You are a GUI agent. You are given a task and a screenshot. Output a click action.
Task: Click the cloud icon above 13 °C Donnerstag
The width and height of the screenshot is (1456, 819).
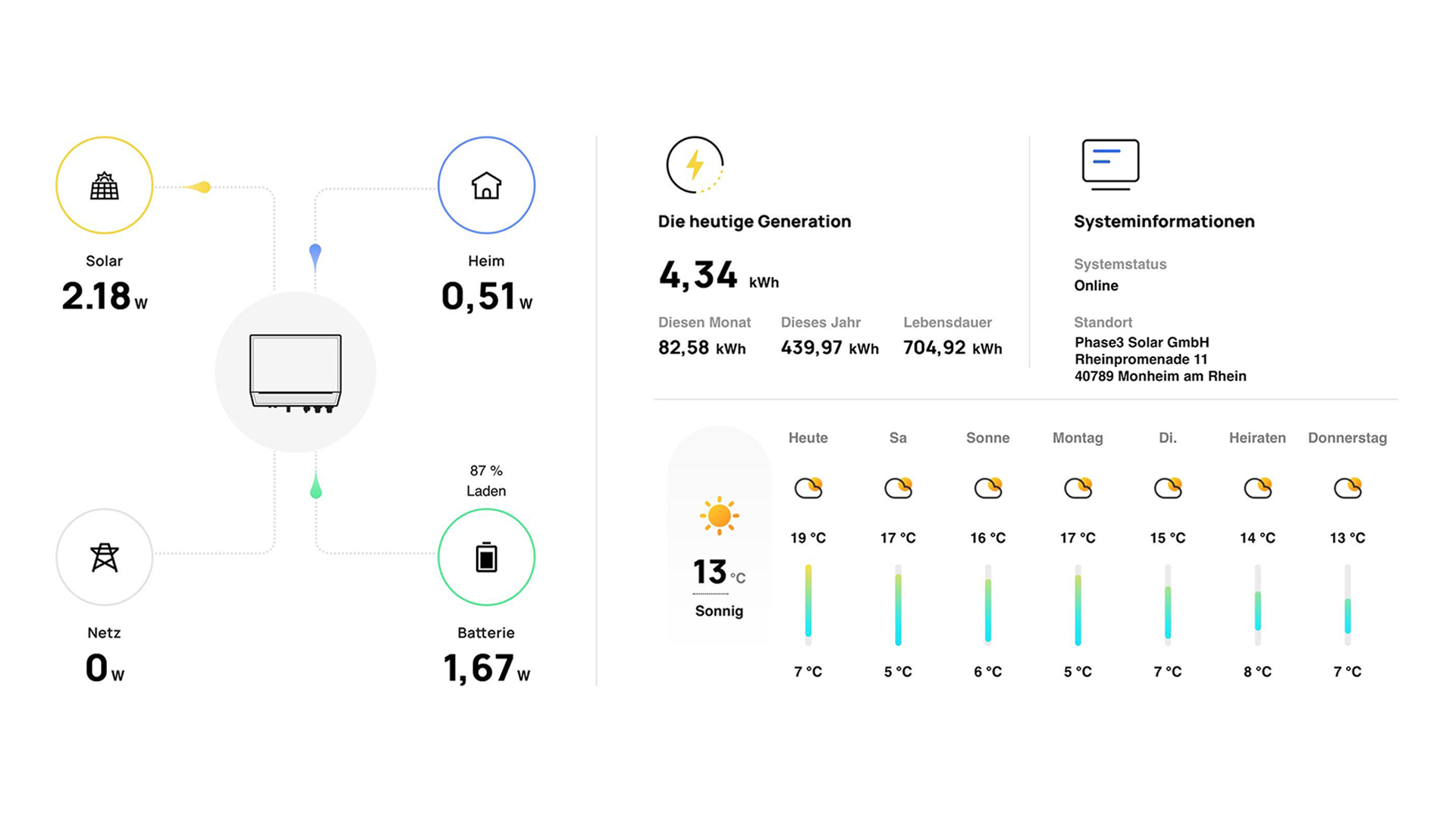1347,488
